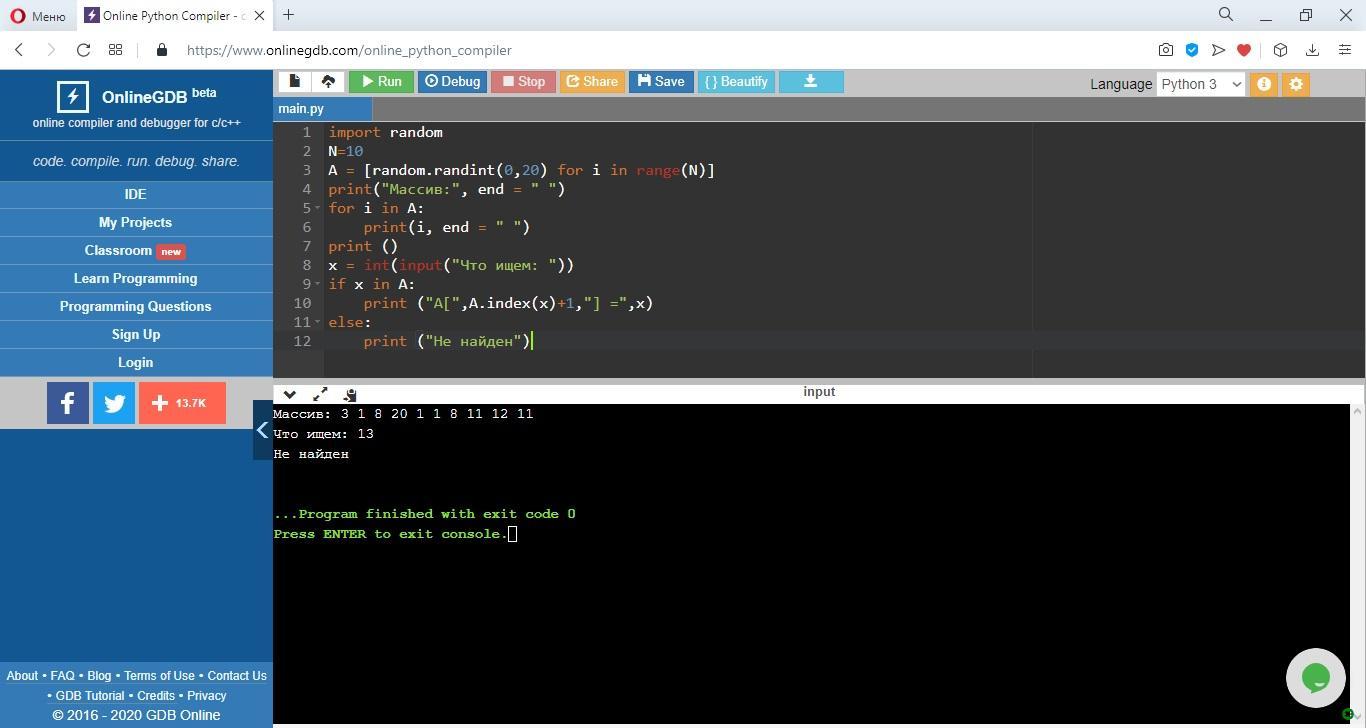The width and height of the screenshot is (1366, 728).
Task: Stop the running program
Action: click(x=523, y=82)
